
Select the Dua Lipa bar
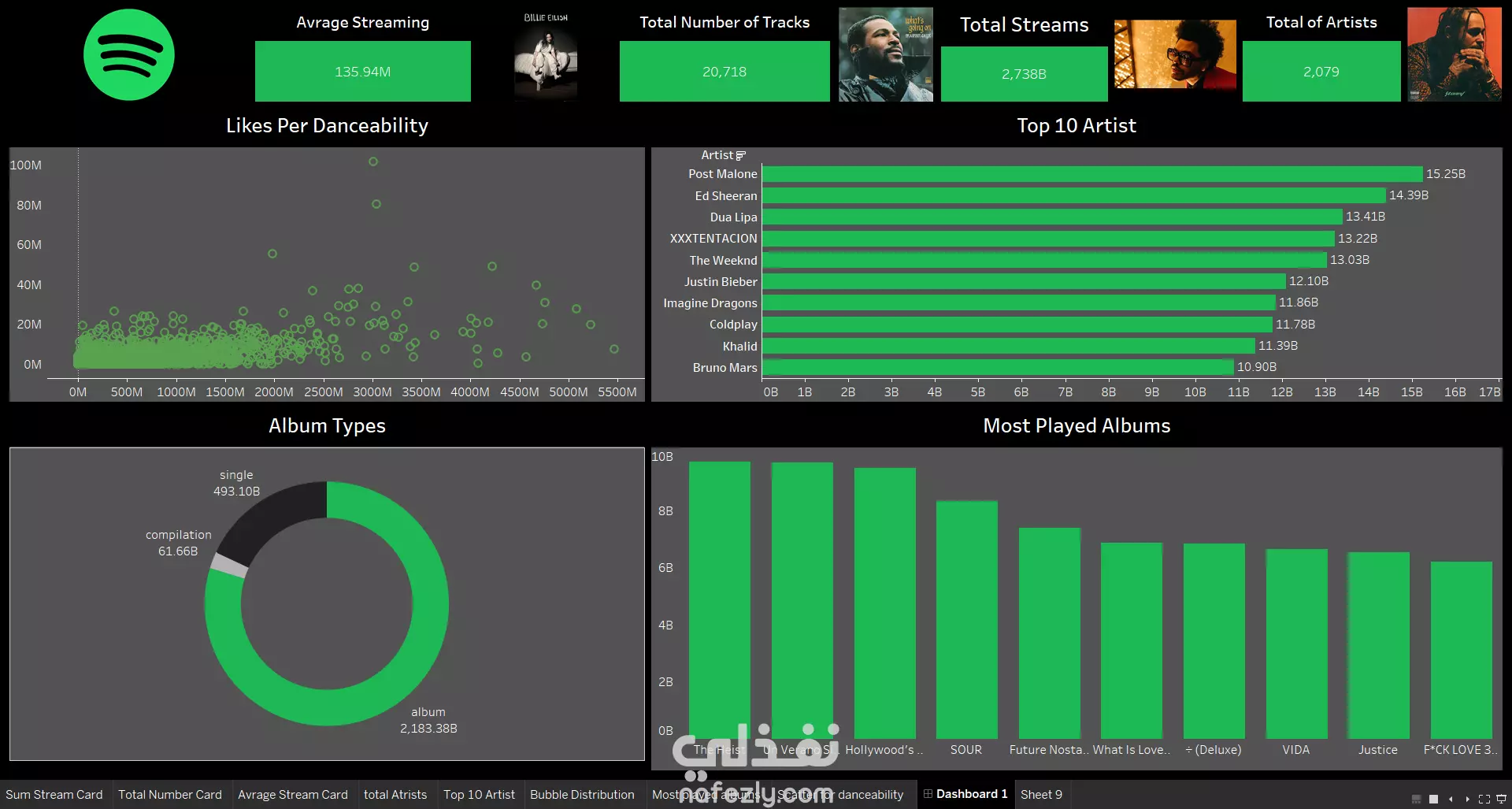(x=1052, y=217)
